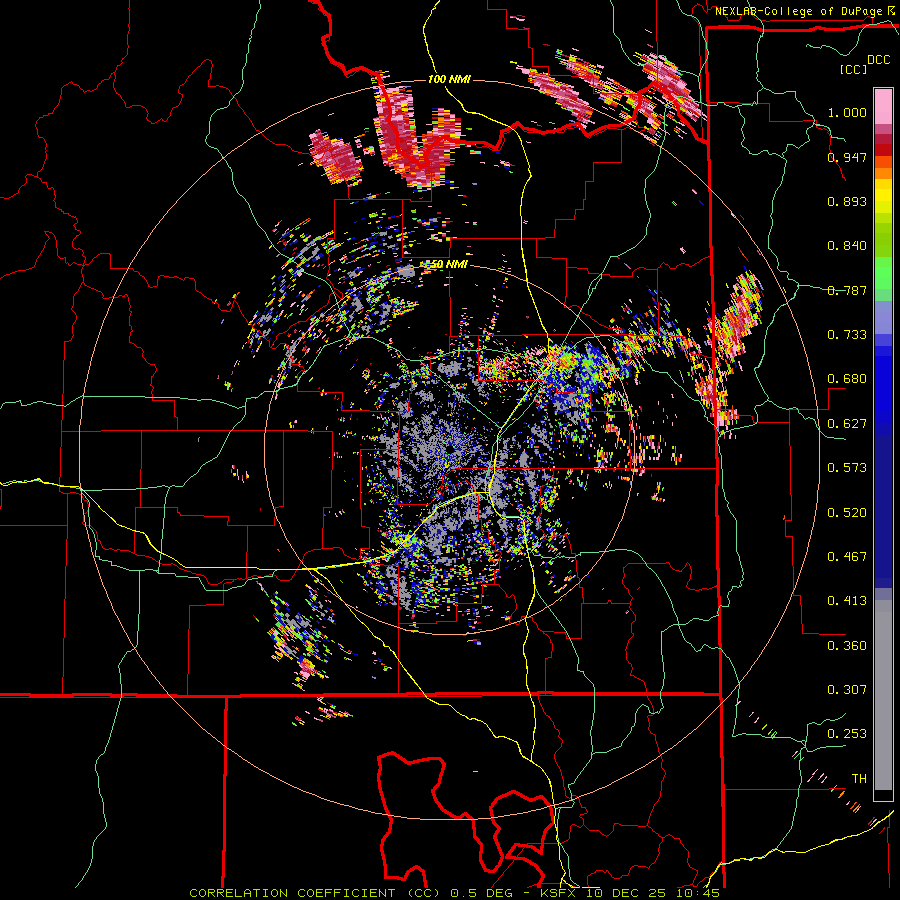Screen dimensions: 900x900
Task: Click the 0.520 legend value
Action: point(847,513)
